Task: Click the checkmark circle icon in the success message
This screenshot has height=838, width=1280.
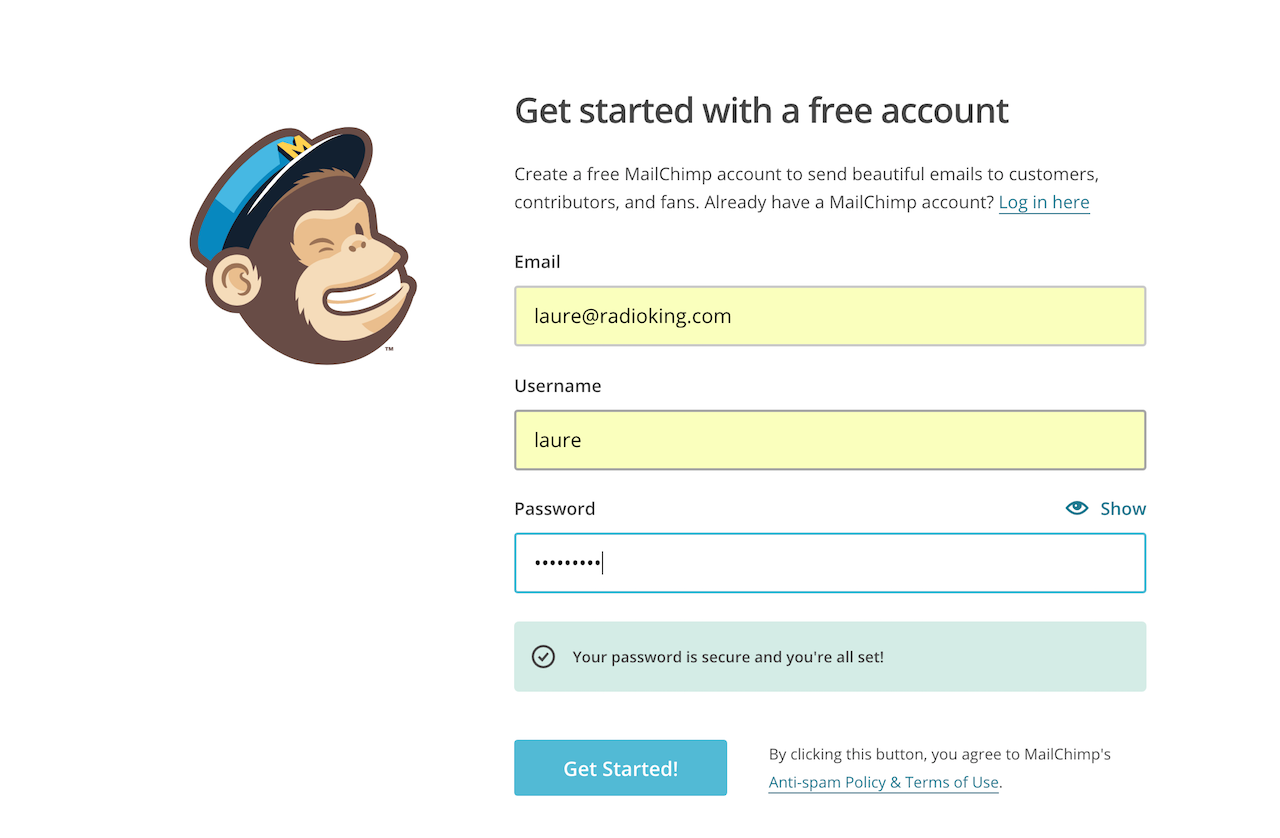Action: [x=543, y=657]
